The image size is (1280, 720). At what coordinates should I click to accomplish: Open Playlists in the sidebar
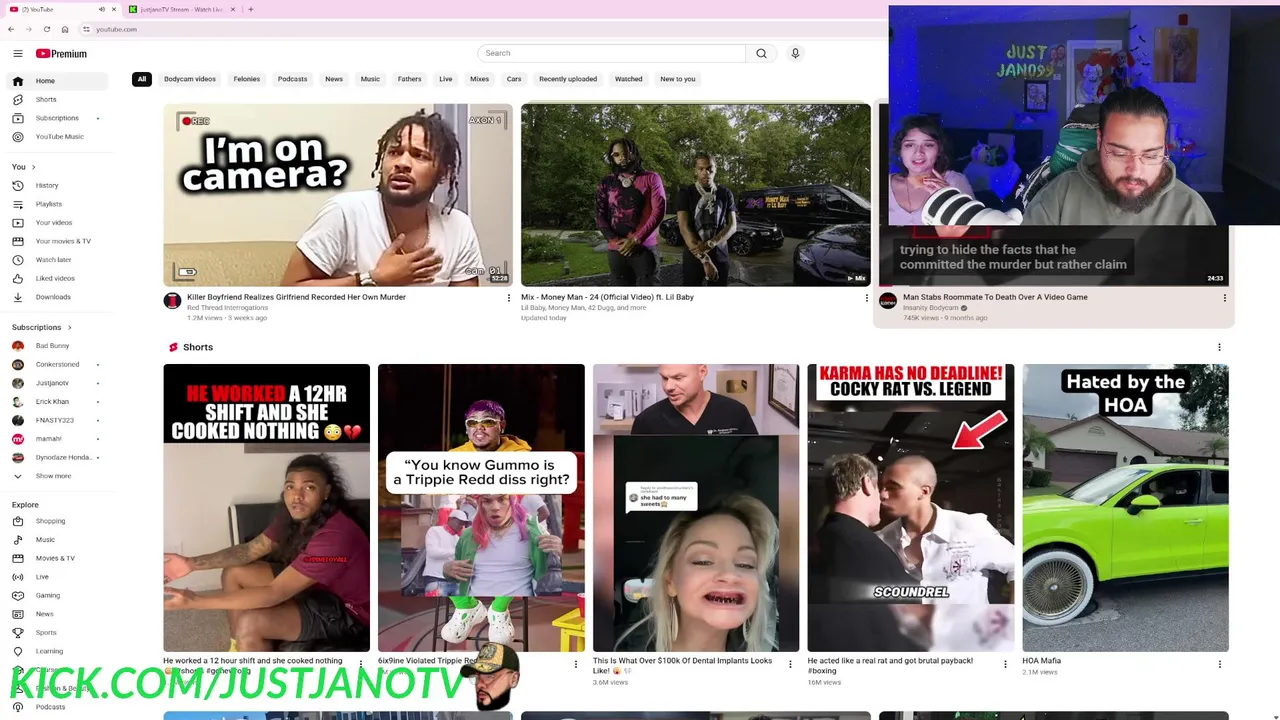tap(60, 204)
